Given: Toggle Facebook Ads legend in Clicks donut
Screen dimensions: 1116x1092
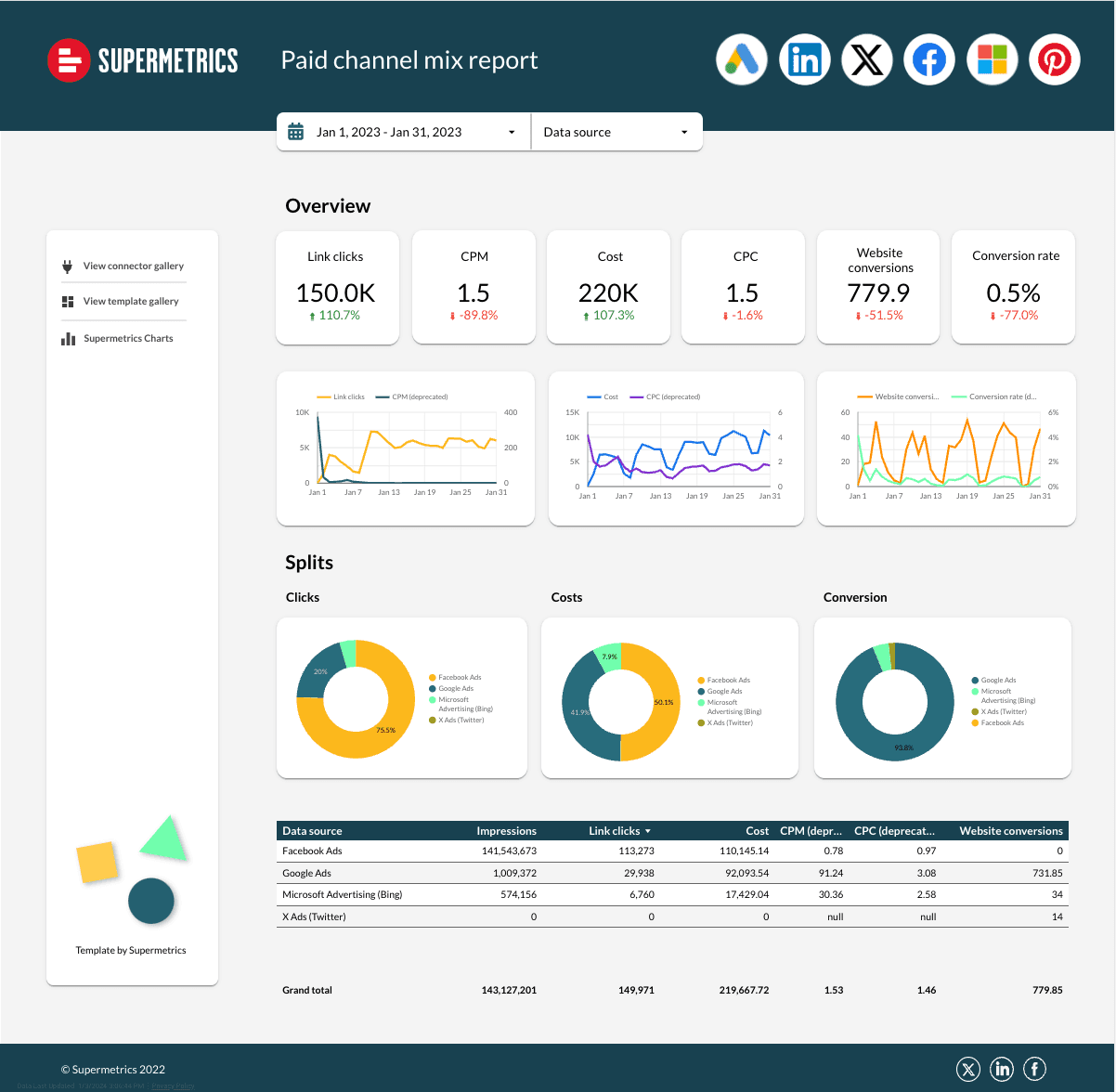Looking at the screenshot, I should pos(459,678).
